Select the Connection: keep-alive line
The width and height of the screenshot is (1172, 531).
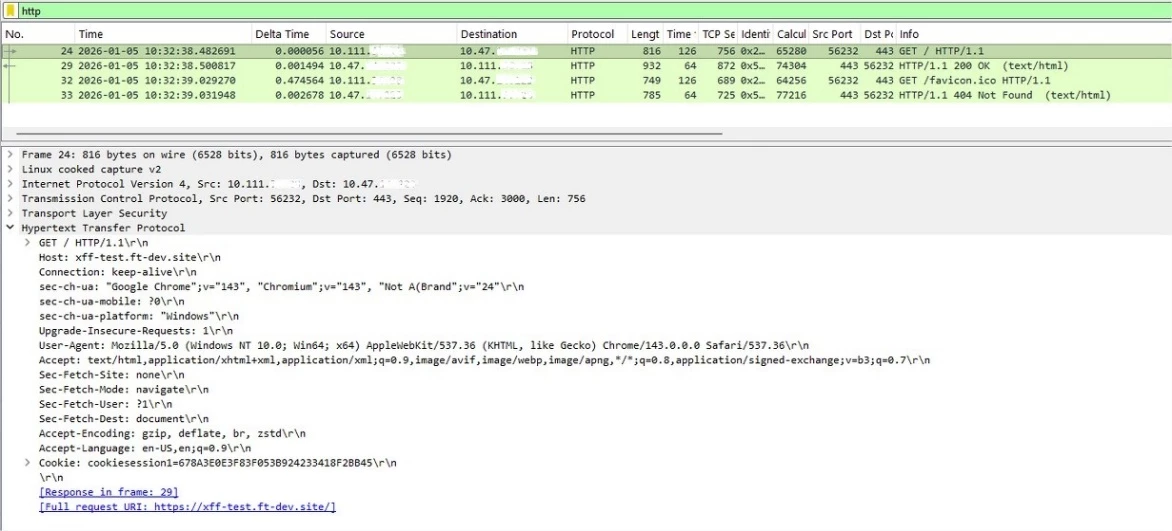click(x=117, y=271)
